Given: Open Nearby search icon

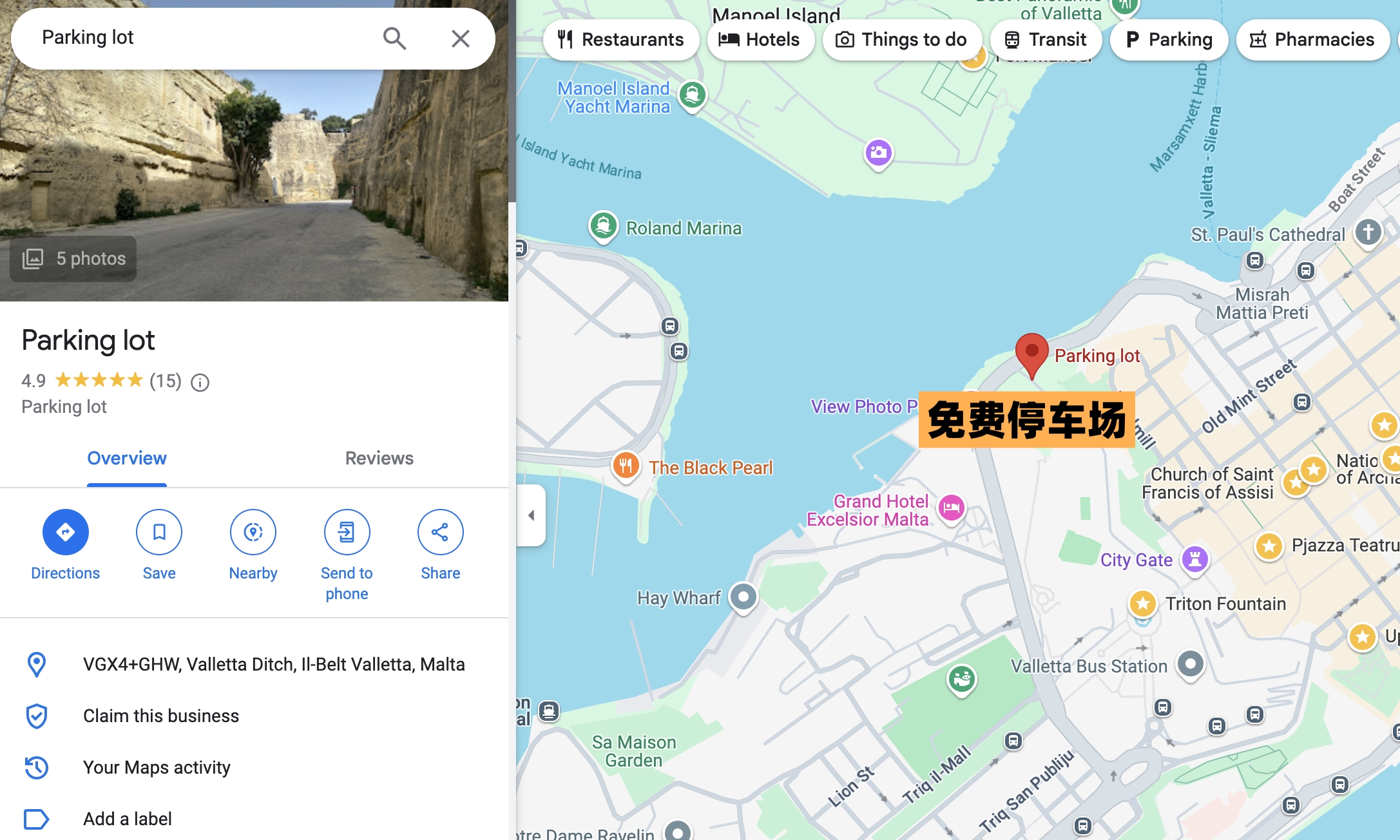Looking at the screenshot, I should [253, 532].
